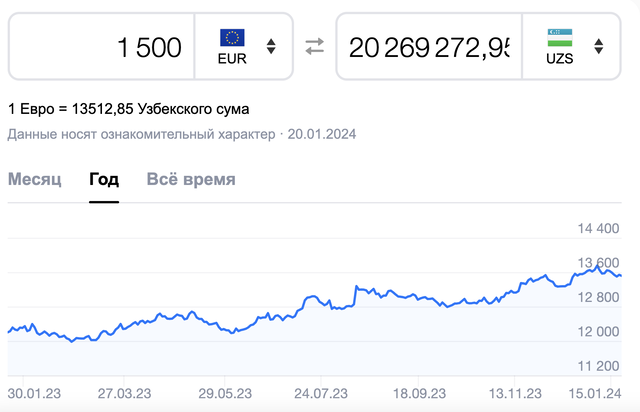Click the 13.11.23 date on chart axis
This screenshot has width=640, height=412.
click(515, 394)
